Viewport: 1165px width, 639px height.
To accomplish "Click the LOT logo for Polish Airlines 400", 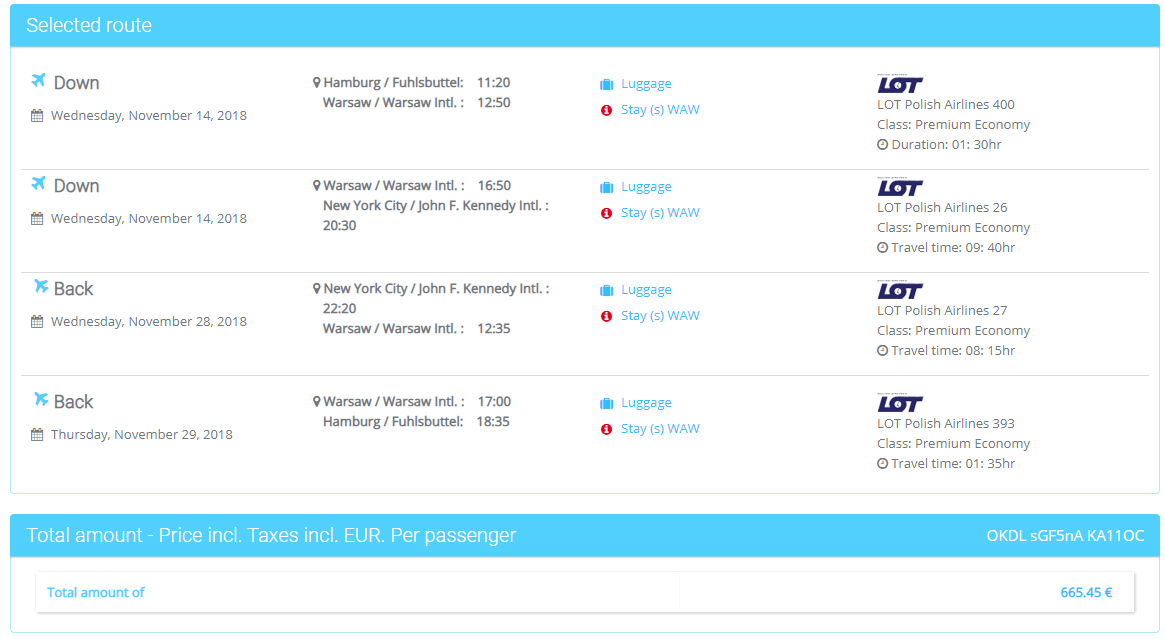I will (x=900, y=84).
